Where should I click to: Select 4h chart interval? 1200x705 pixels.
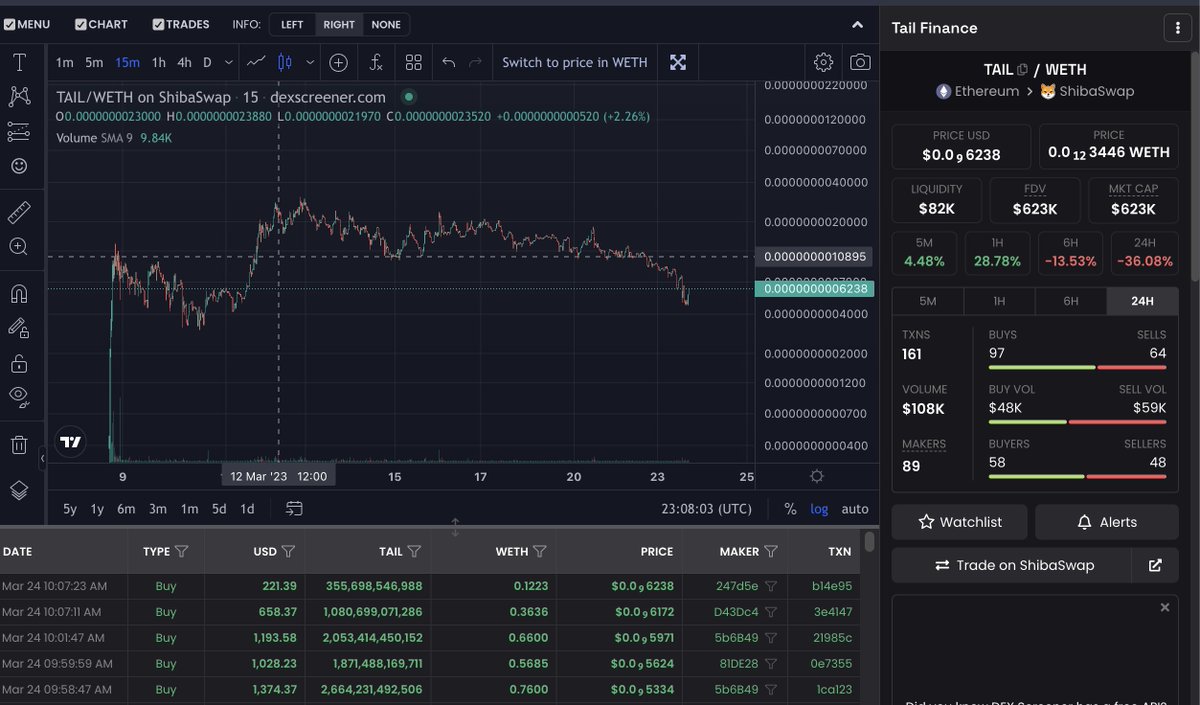184,62
